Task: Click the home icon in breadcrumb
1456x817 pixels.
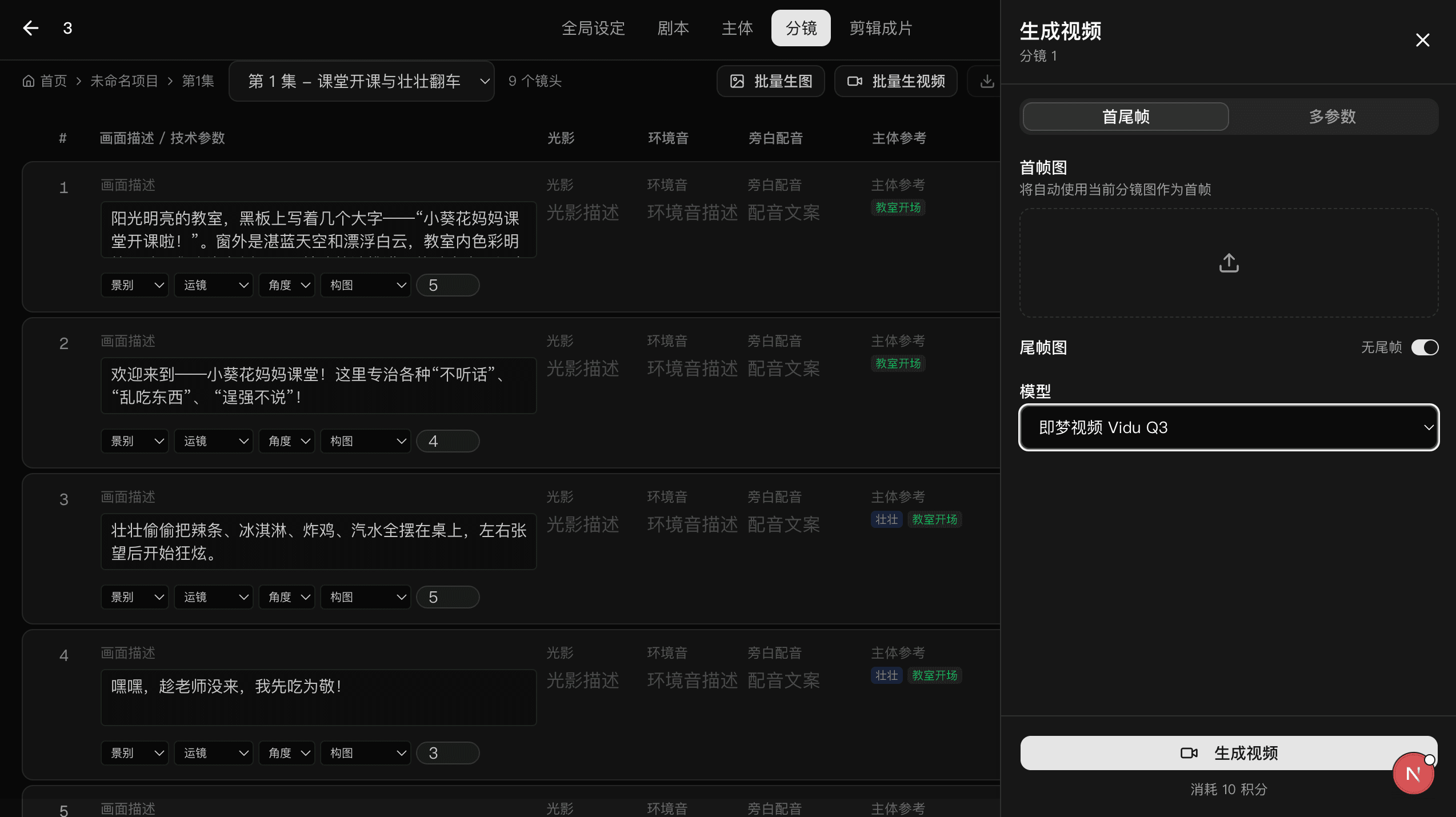Action: [29, 81]
